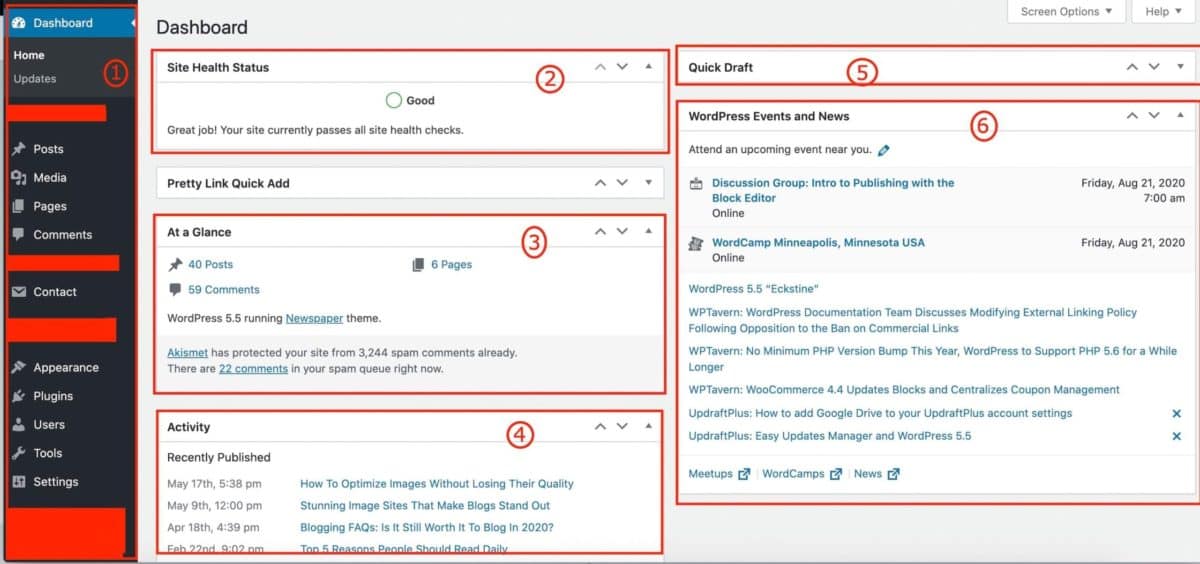Open the Settings menu item
1200x564 pixels.
click(x=55, y=482)
